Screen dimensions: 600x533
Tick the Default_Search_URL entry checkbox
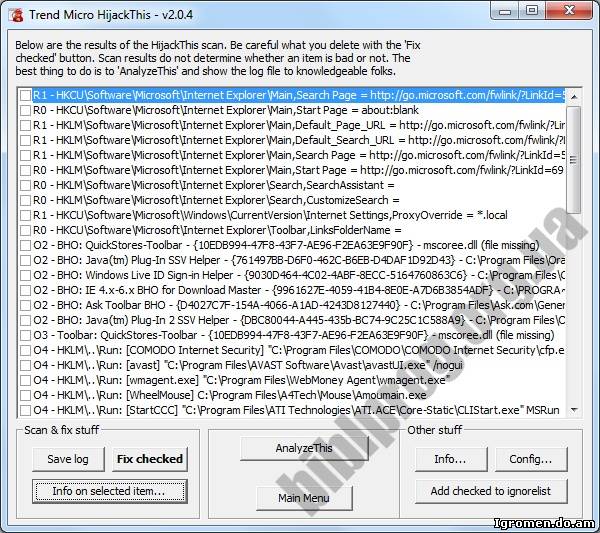tap(25, 140)
